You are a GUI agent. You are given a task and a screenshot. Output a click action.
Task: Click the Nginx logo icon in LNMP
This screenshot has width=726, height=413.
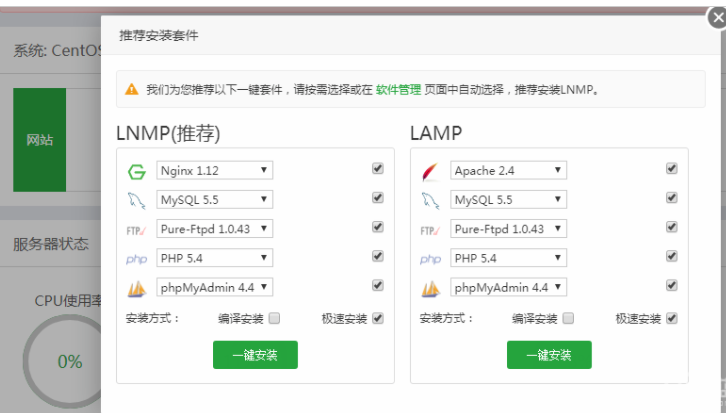click(137, 172)
